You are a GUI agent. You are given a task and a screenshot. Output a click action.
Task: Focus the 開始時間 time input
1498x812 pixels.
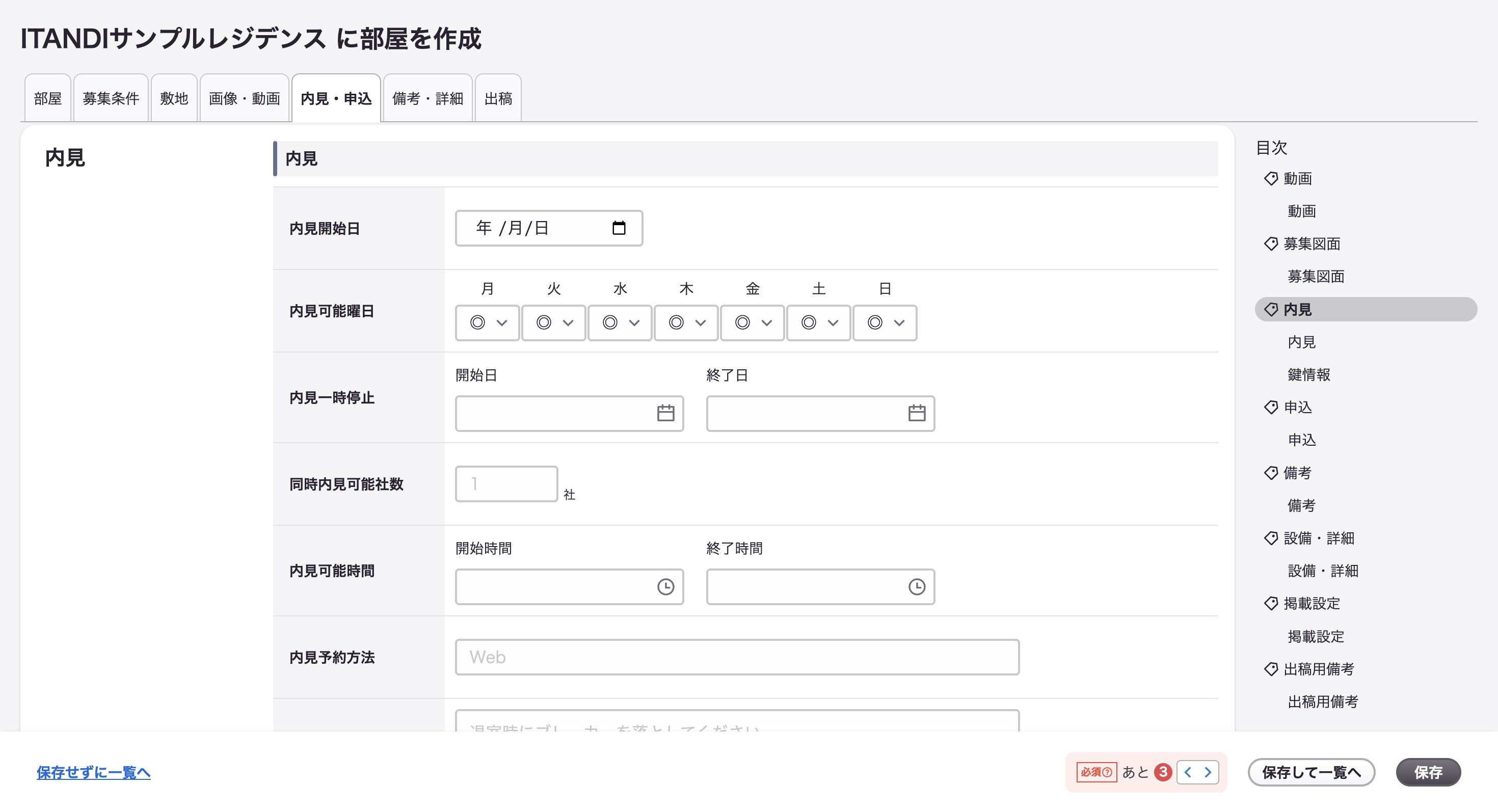569,586
